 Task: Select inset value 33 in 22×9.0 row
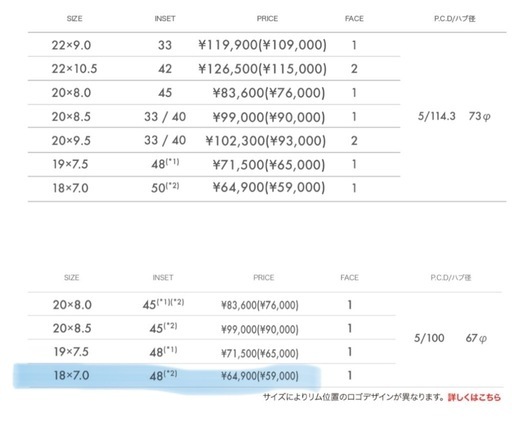coord(165,45)
